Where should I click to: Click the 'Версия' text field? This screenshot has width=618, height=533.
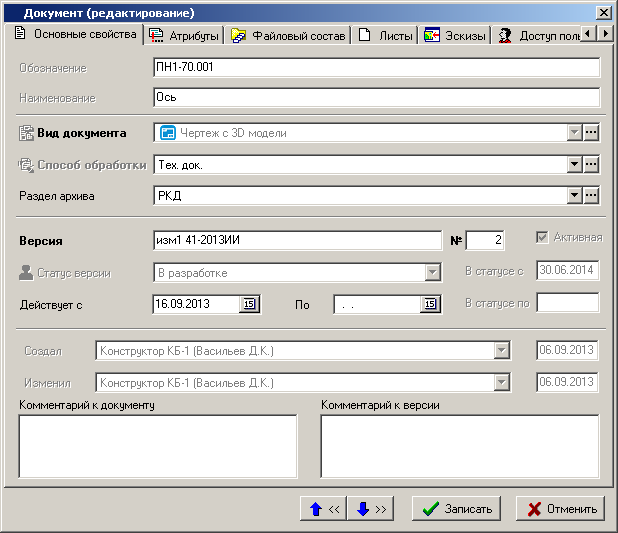click(297, 240)
